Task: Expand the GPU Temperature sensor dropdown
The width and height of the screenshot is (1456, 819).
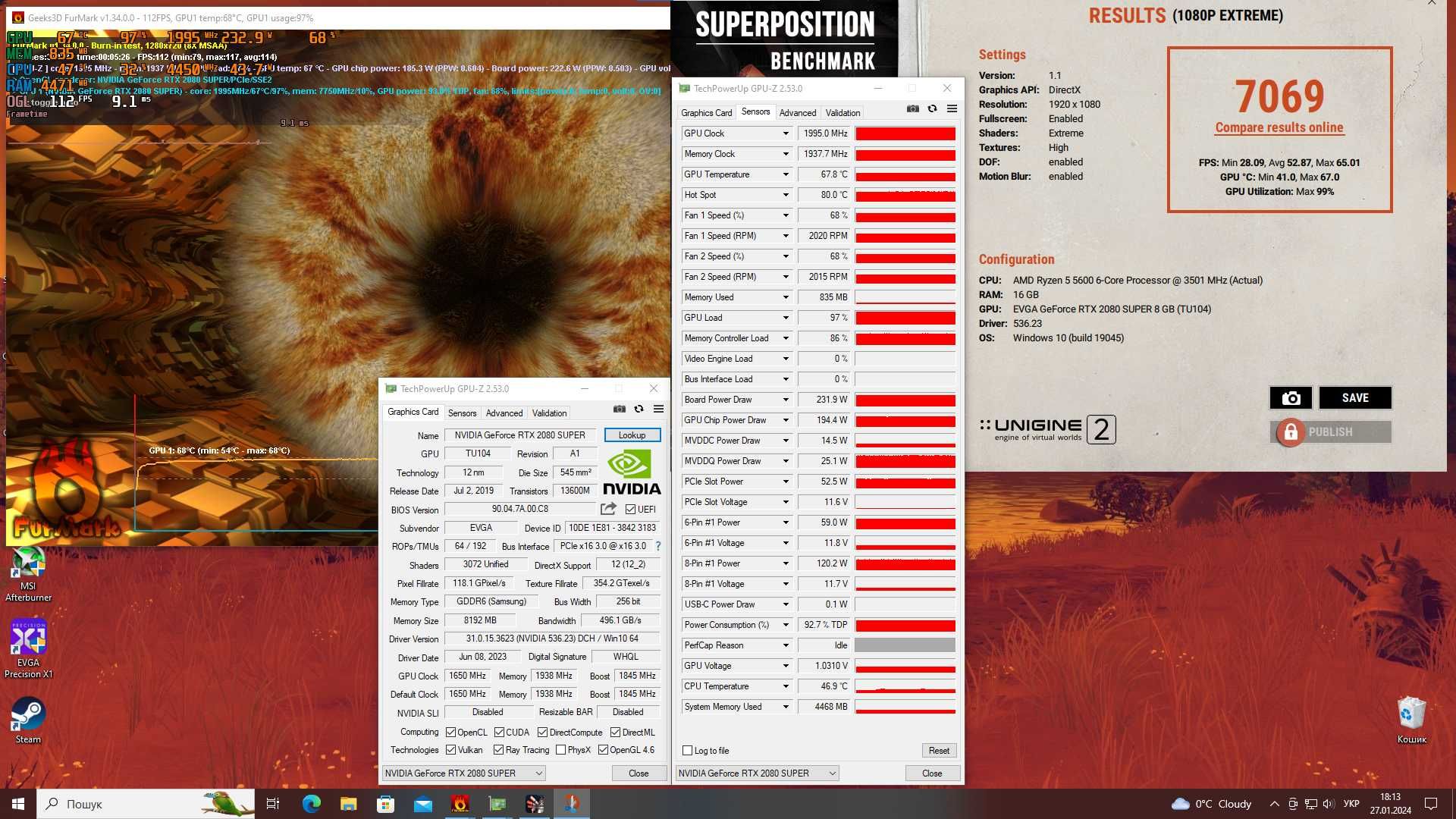Action: 786,174
